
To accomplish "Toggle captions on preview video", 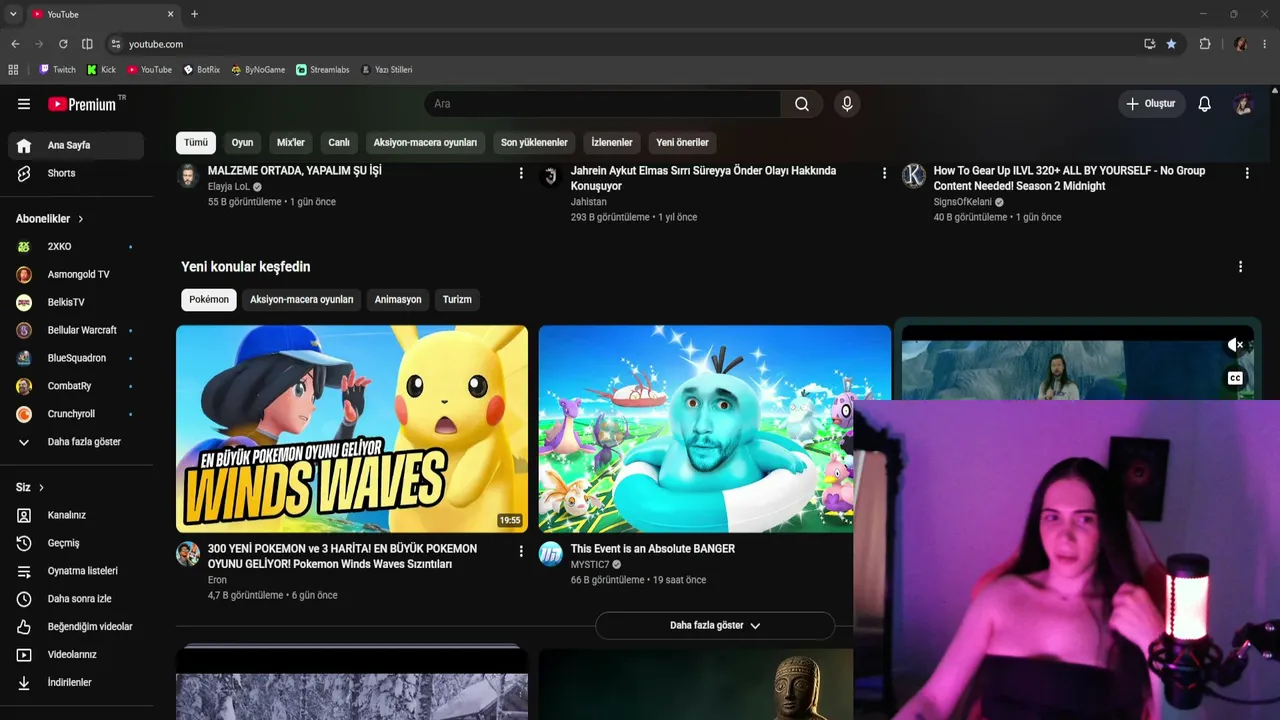I will click(1235, 378).
